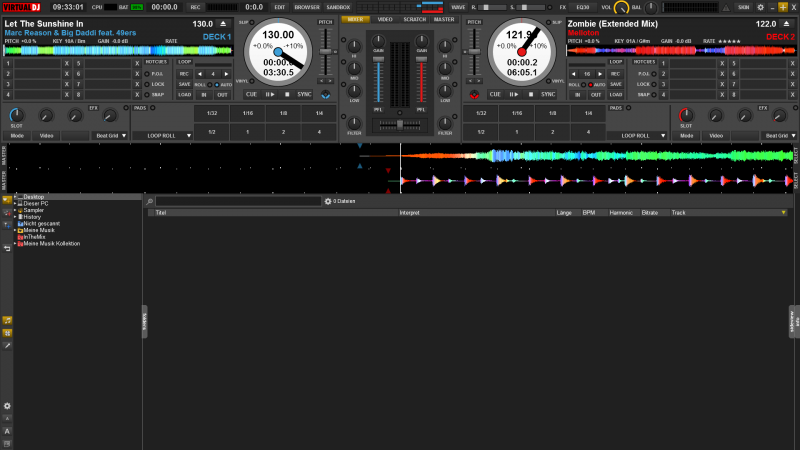This screenshot has height=450, width=800.
Task: Expand Meine Musik Kollektion node
Action: [15, 244]
